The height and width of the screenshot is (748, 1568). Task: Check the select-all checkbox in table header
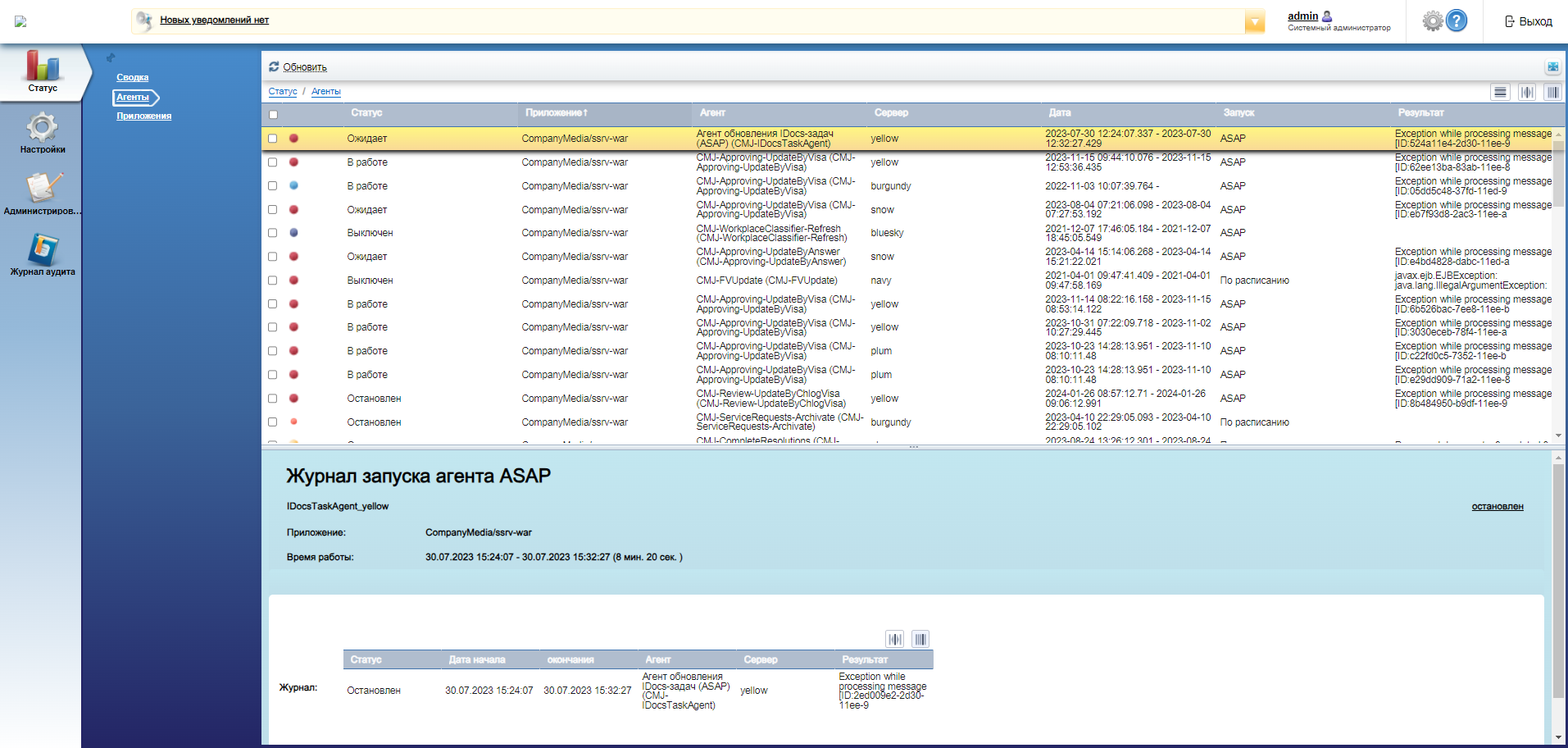pos(273,115)
